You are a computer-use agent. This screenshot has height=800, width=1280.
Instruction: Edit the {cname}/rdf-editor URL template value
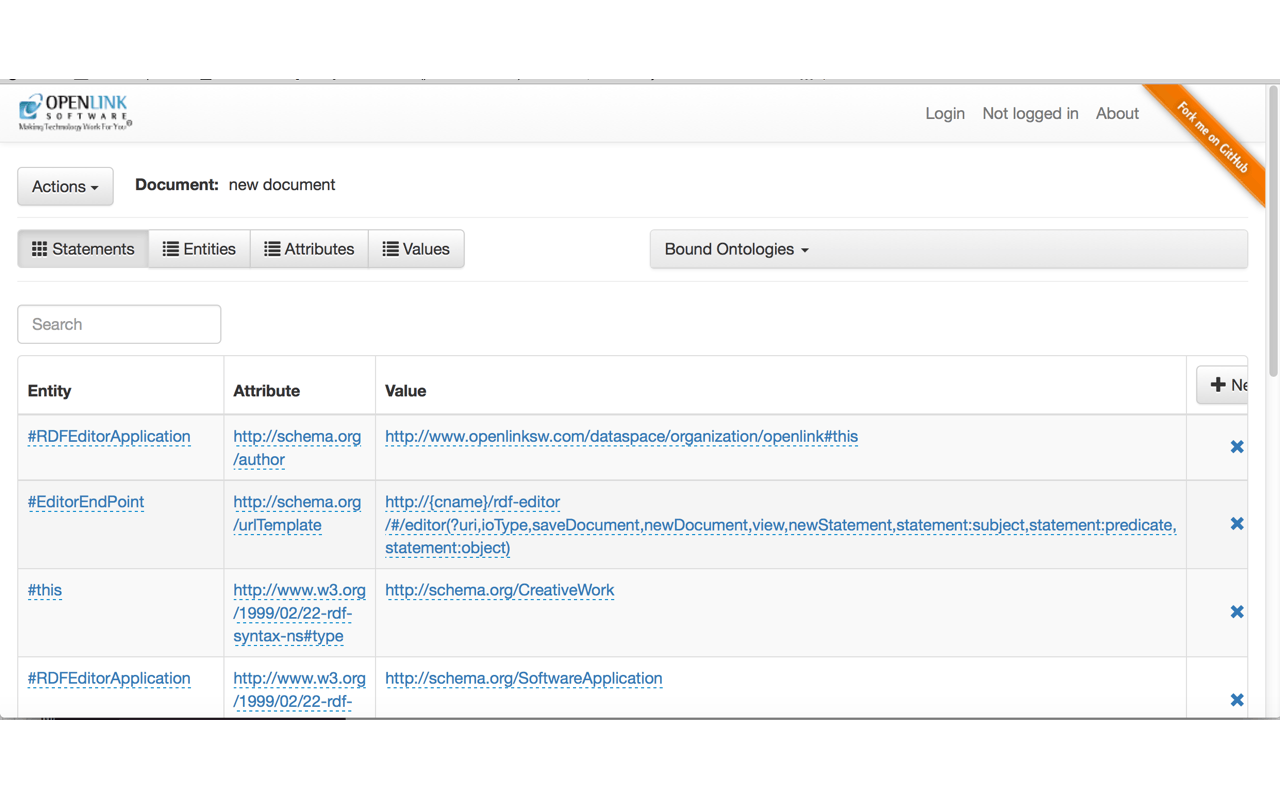[780, 525]
